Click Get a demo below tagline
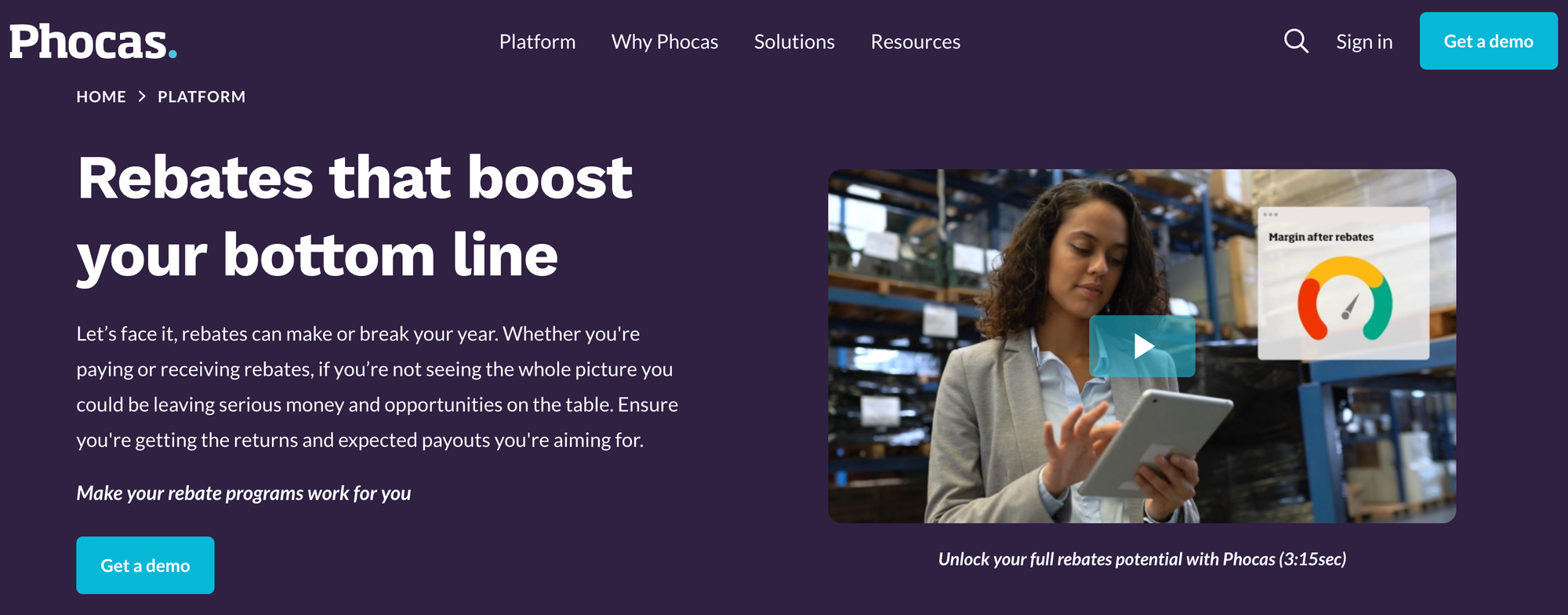 145,566
